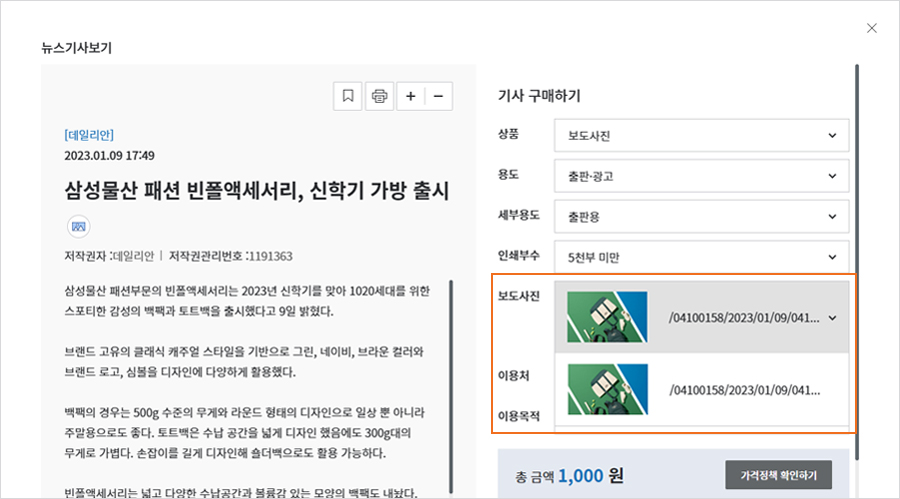Open the 상품 dropdown showing 보도사진

click(701, 136)
